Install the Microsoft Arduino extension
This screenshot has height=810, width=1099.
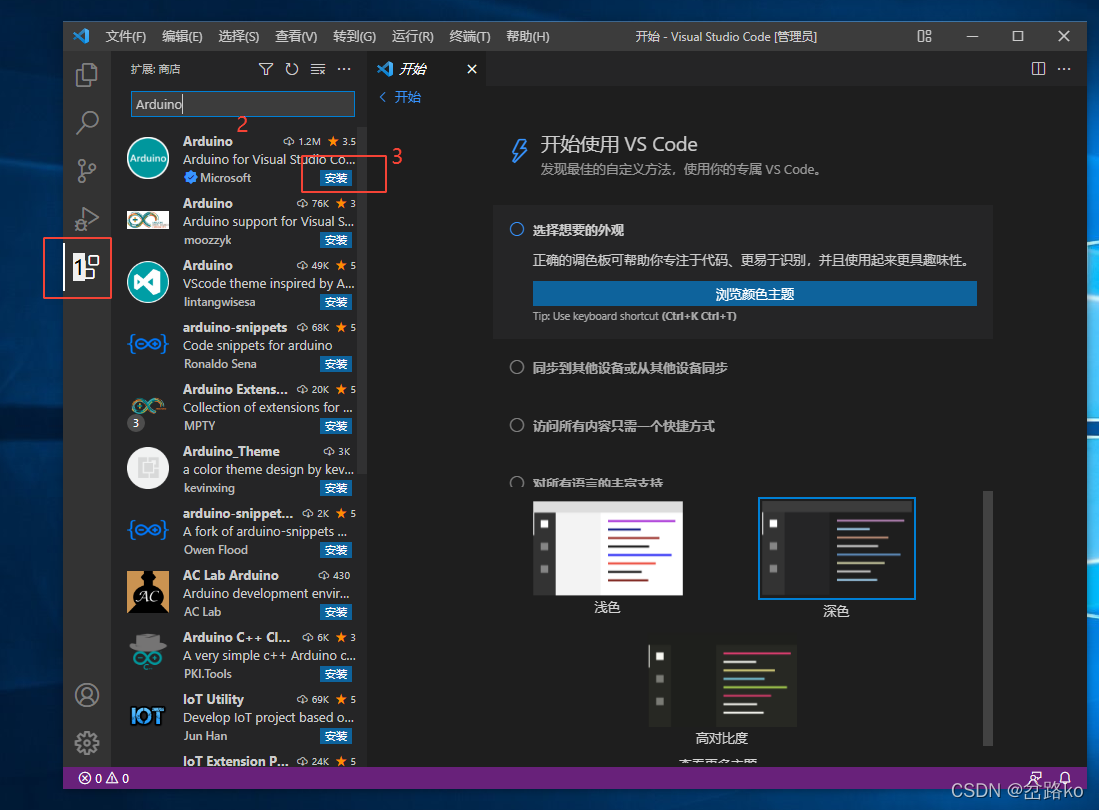point(336,178)
